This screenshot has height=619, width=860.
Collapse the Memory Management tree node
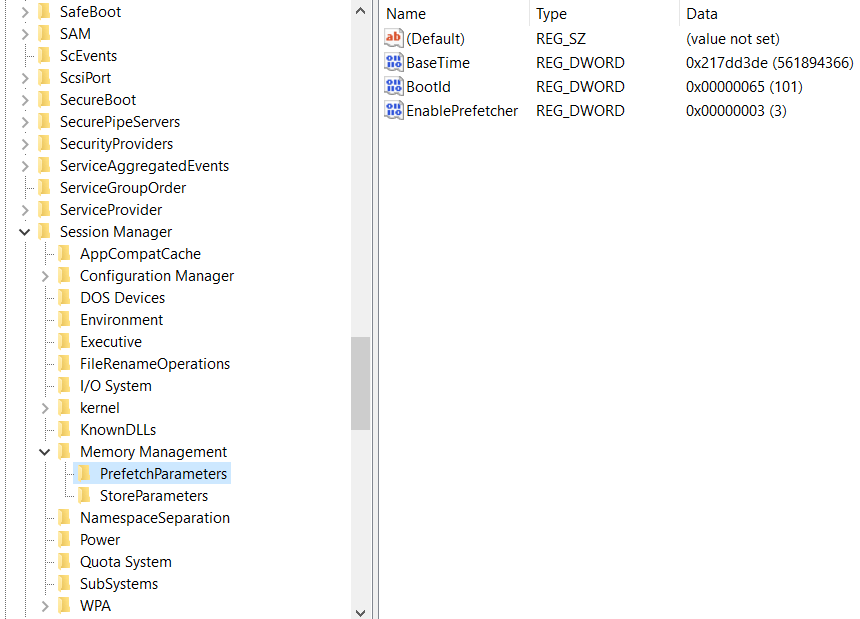tap(45, 452)
